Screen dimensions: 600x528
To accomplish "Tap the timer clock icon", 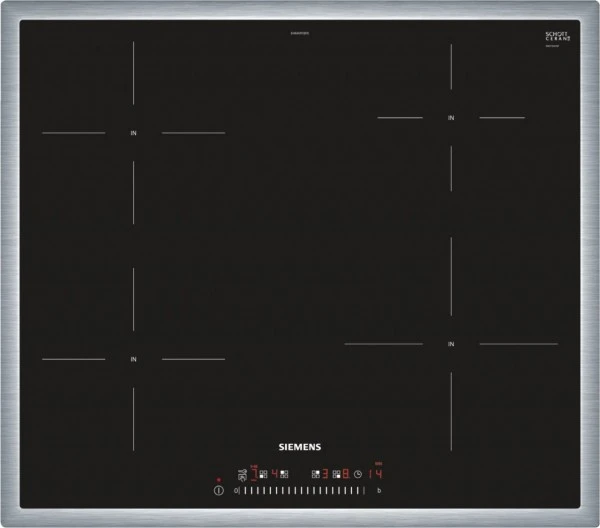I will [357, 474].
